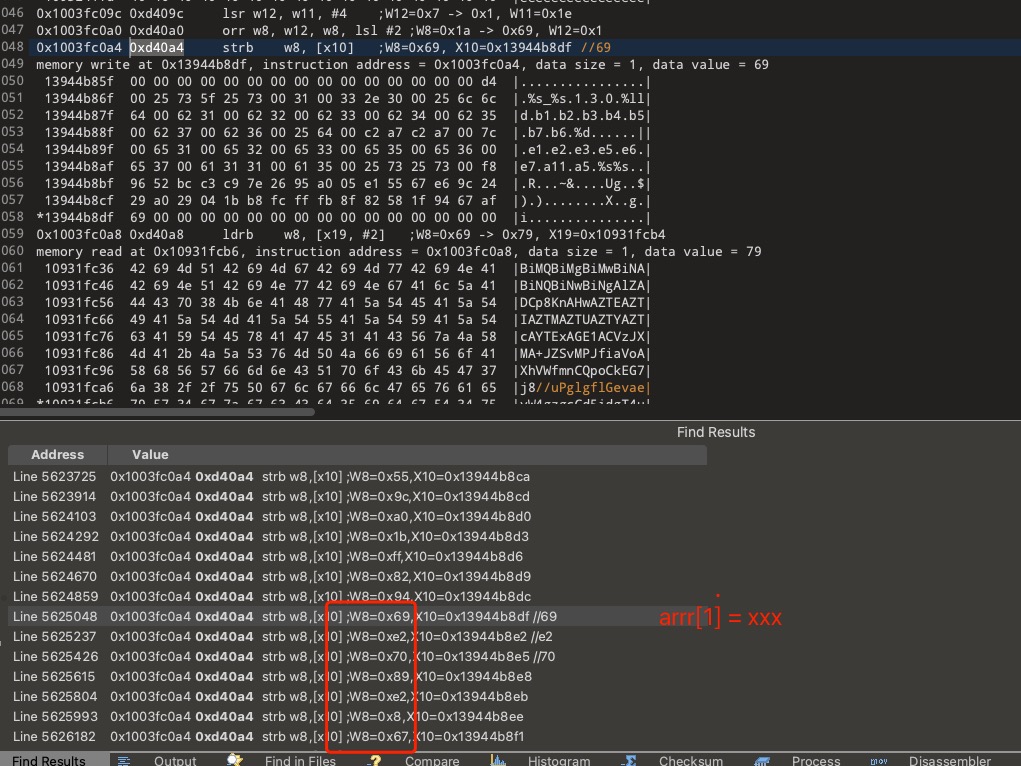Click the highlighted 0xd40a4 offset in line 048
The image size is (1021, 766).
click(x=156, y=48)
